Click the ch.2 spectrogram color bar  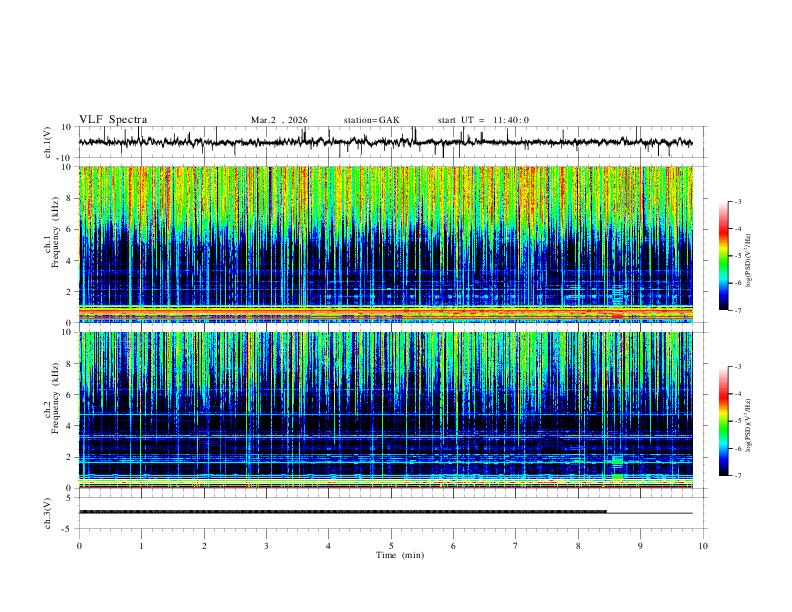point(723,421)
